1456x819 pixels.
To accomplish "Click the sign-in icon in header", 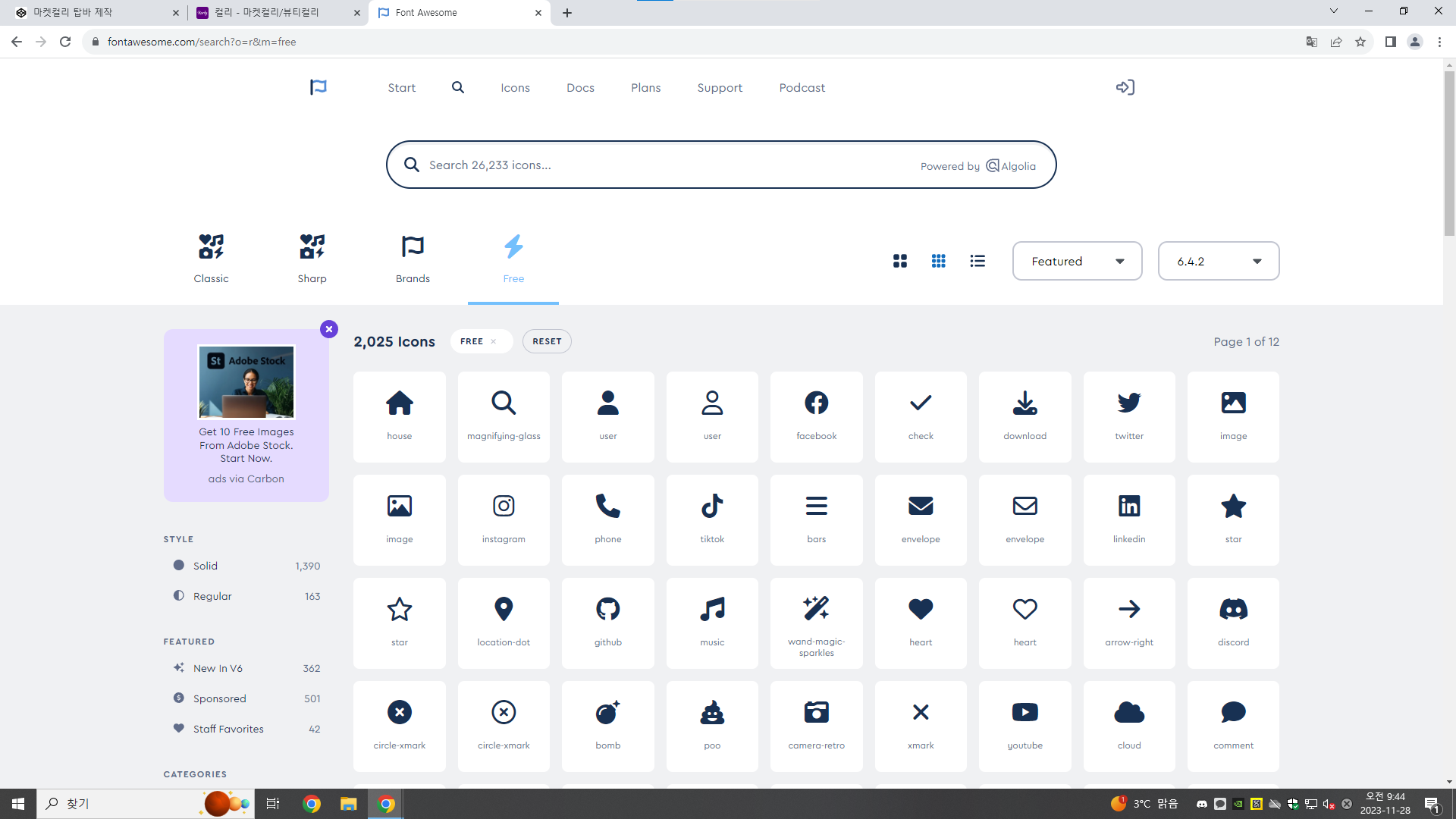I will (1125, 87).
